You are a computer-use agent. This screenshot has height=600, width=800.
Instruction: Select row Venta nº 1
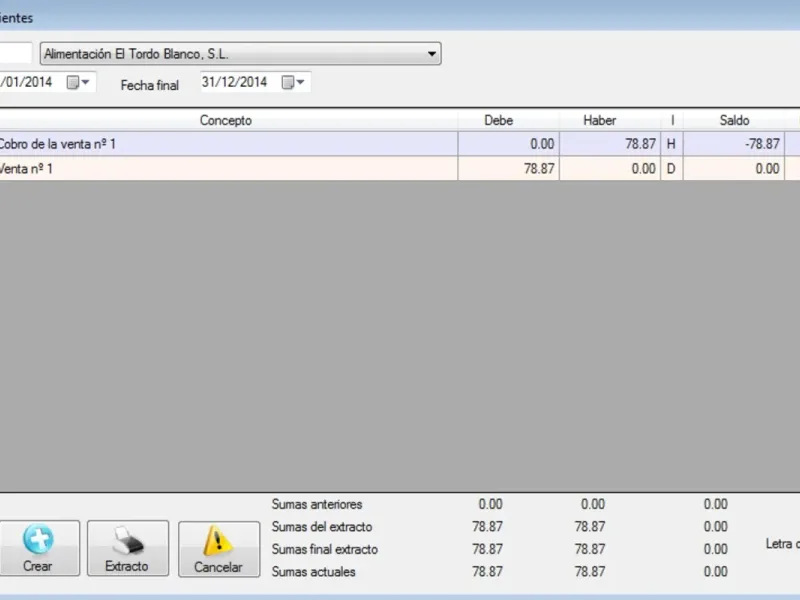(400, 168)
